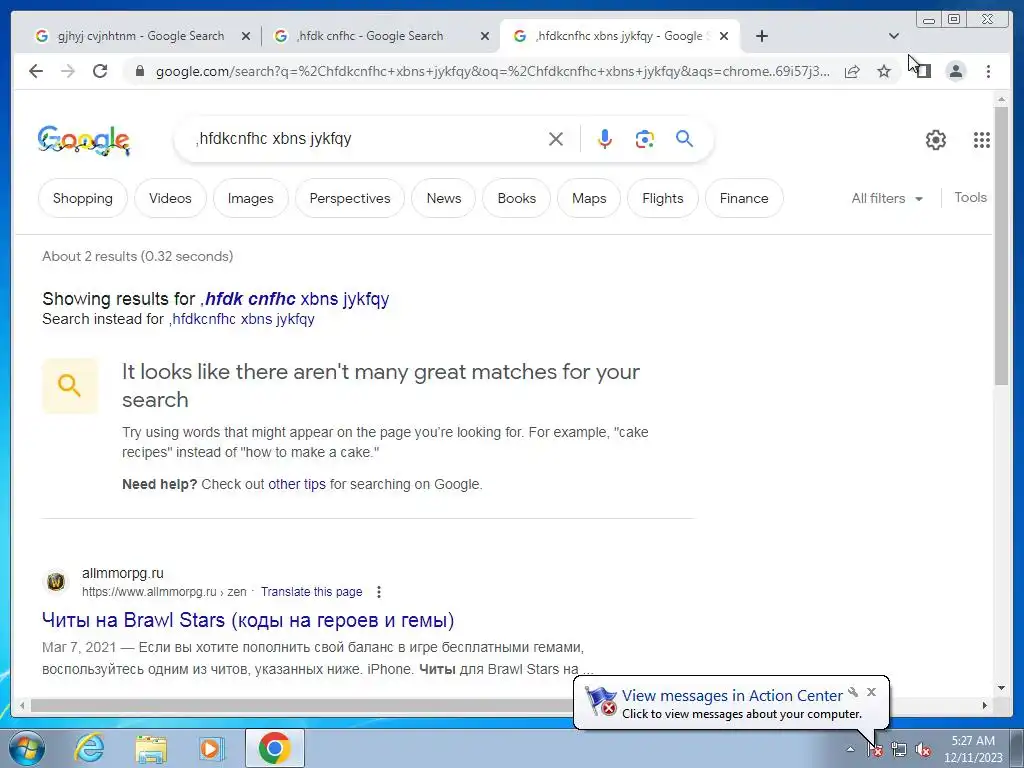1024x768 pixels.
Task: Open the Google apps grid
Action: (982, 140)
